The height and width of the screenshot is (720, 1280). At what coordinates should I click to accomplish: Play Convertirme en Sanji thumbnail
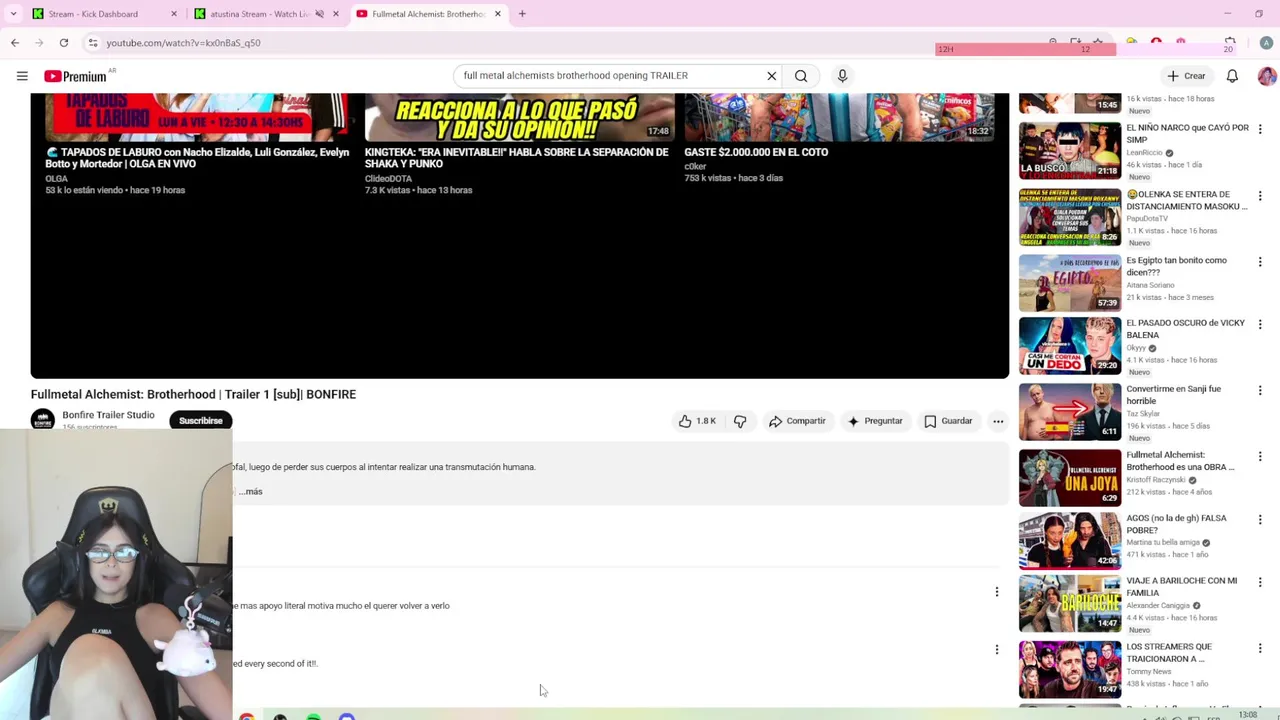click(1069, 411)
